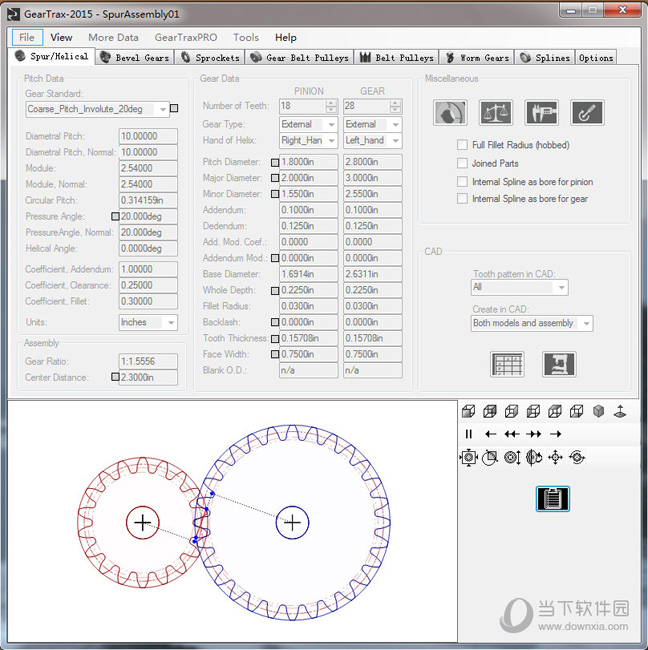Enable Internal Spline as bore for gear
This screenshot has height=650, width=648.
click(x=462, y=199)
